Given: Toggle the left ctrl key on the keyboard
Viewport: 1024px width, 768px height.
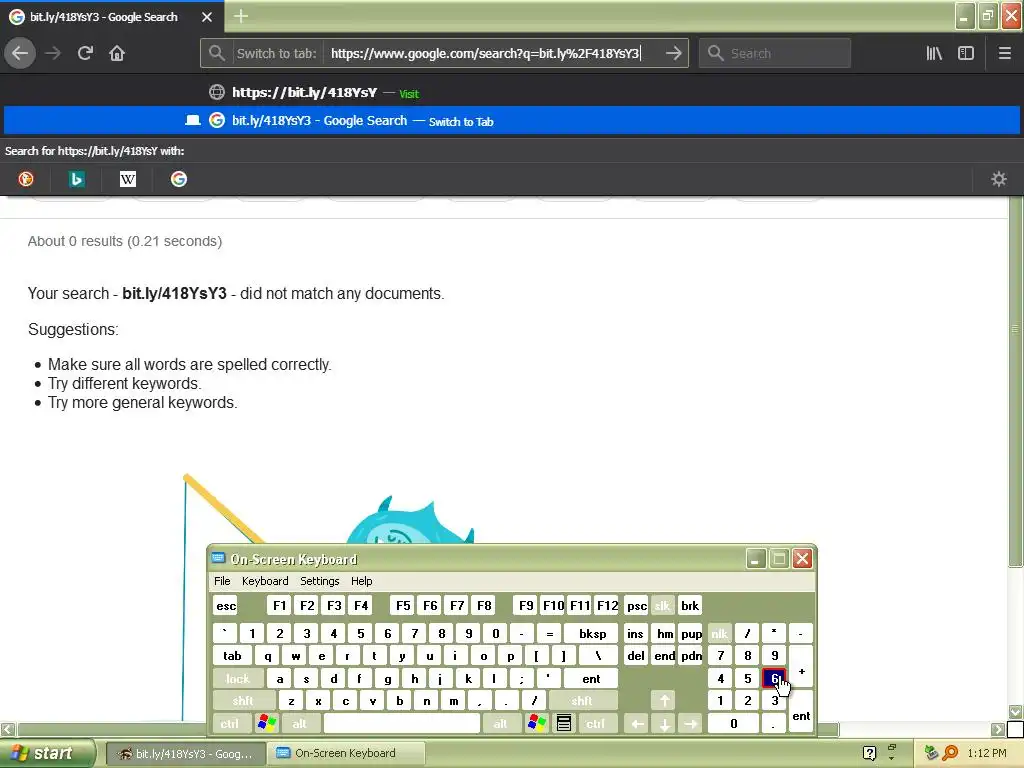Looking at the screenshot, I should pyautogui.click(x=229, y=724).
